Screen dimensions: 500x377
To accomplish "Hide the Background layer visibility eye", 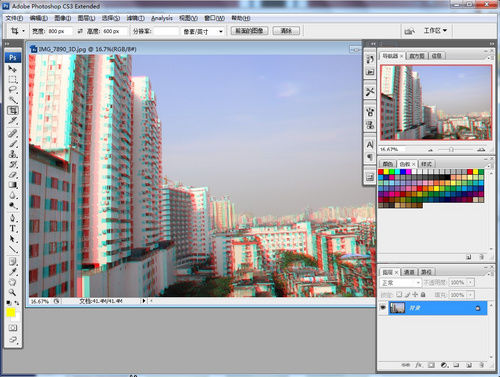I will pyautogui.click(x=383, y=307).
